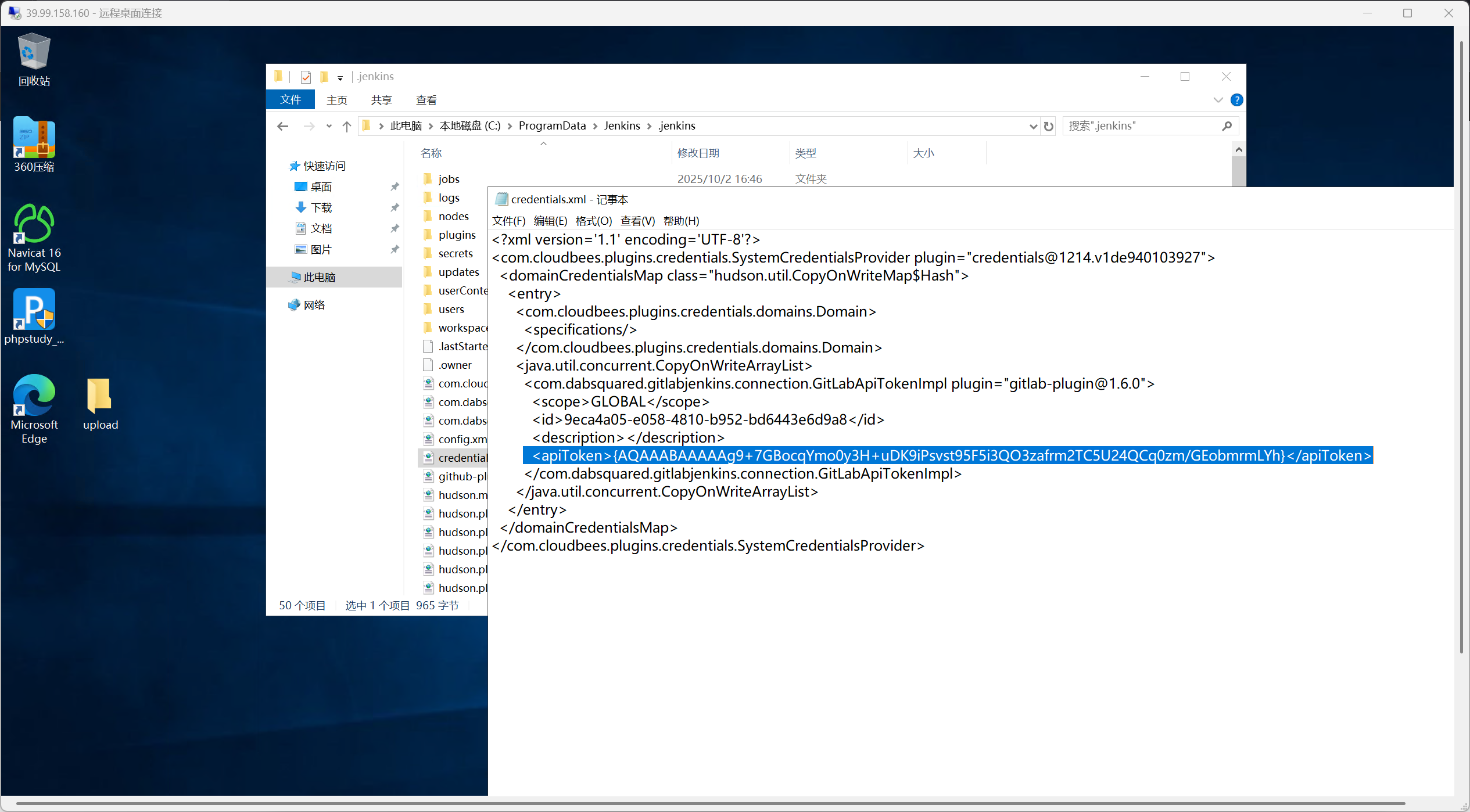Screen dimensions: 1470x812
Task: Open the recent locations dropdown arrow
Action: point(329,126)
